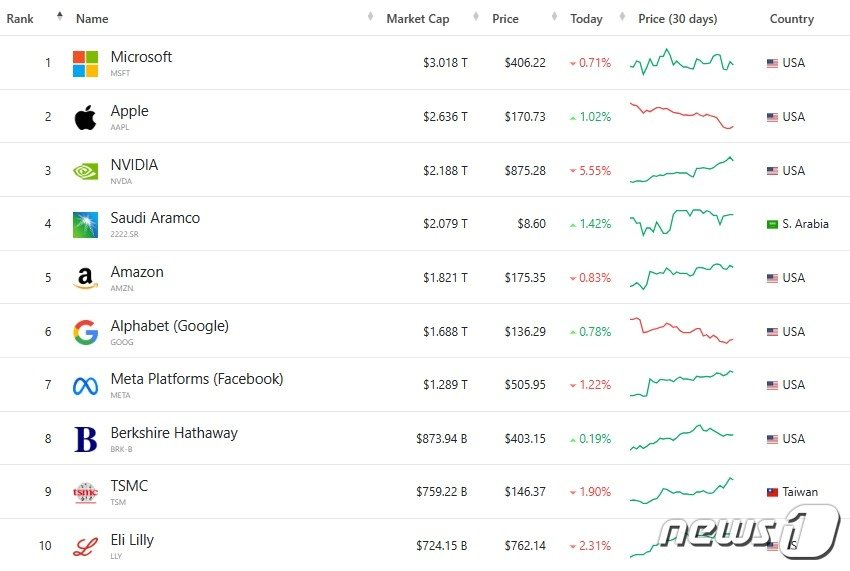The image size is (850, 571).
Task: Click the Eli Lilly logo icon
Action: 85,546
